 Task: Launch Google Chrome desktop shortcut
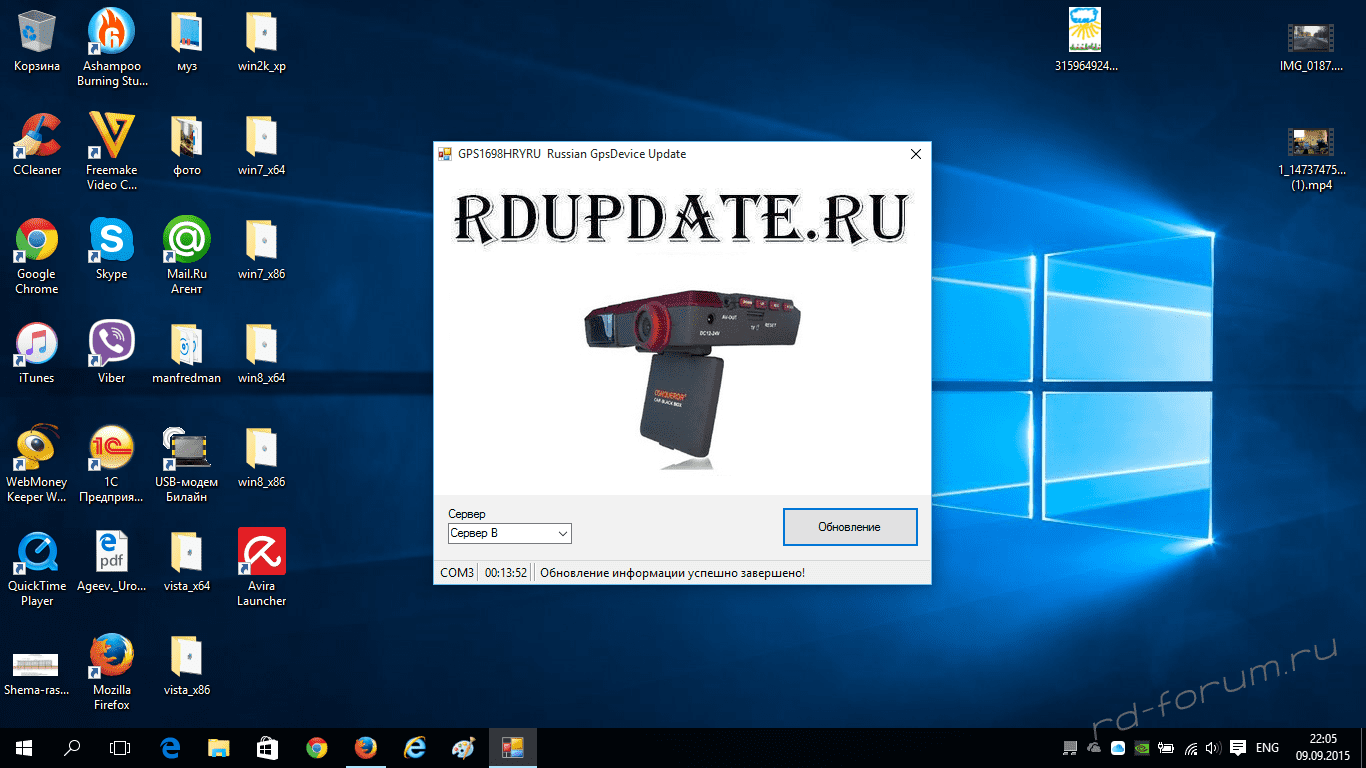[37, 241]
